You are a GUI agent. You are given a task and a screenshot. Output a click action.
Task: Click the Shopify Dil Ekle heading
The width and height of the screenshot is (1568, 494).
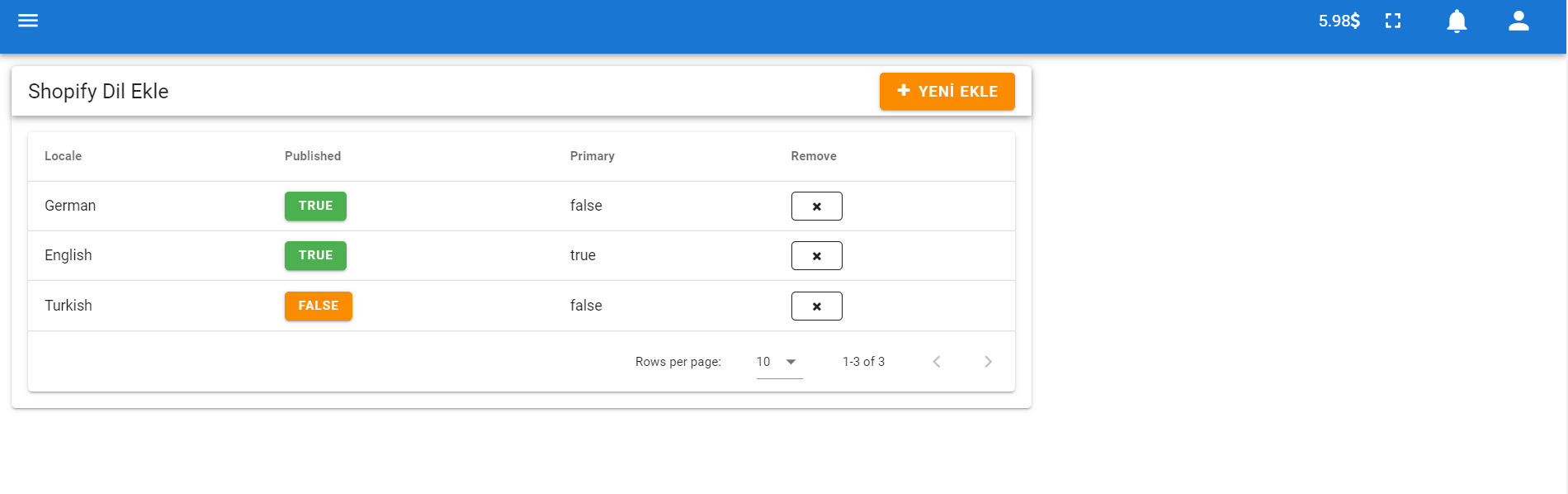click(98, 91)
